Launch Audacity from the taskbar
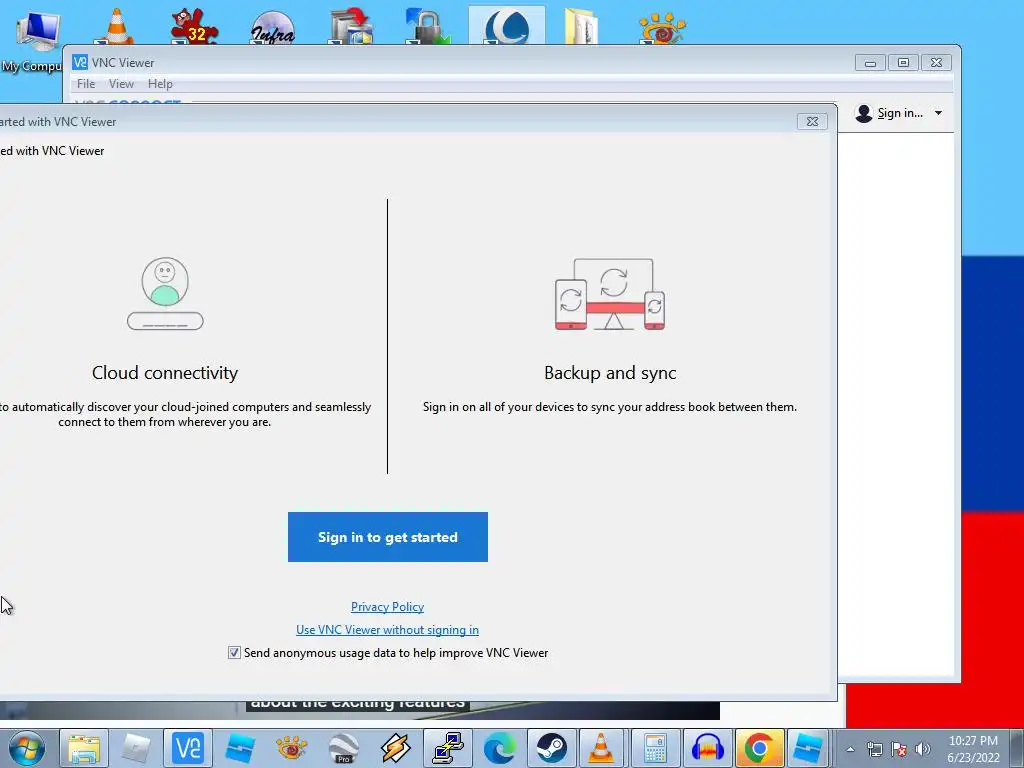Screen dimensions: 1024x768 pyautogui.click(x=707, y=748)
